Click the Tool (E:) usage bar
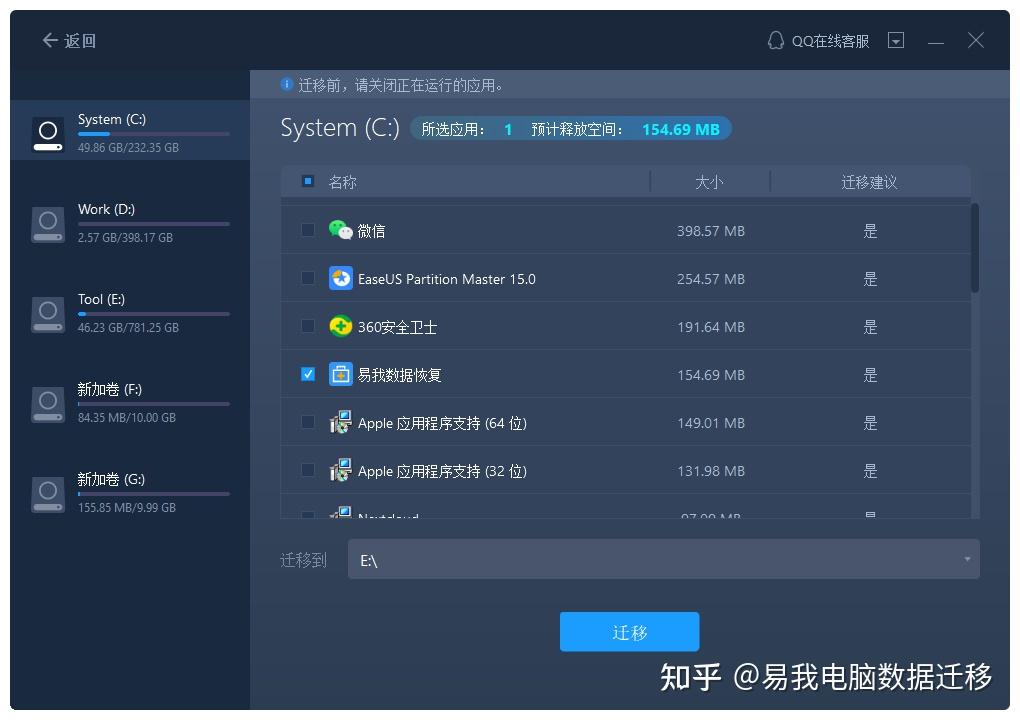Viewport: 1020px width, 720px height. pyautogui.click(x=154, y=314)
